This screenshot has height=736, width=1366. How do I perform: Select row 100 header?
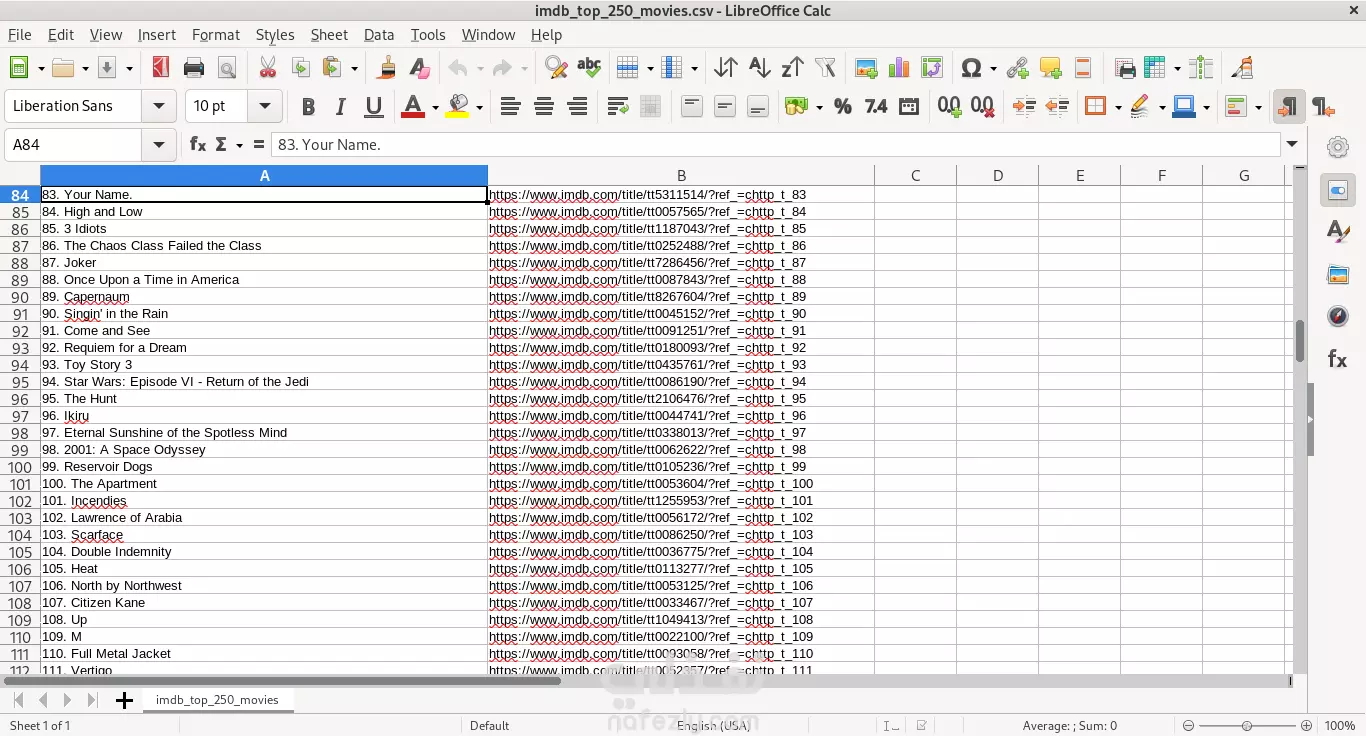click(x=20, y=467)
